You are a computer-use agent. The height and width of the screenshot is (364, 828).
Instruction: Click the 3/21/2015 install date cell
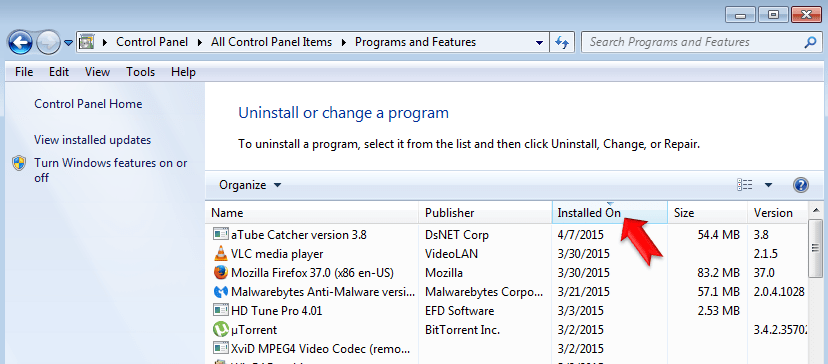click(584, 292)
